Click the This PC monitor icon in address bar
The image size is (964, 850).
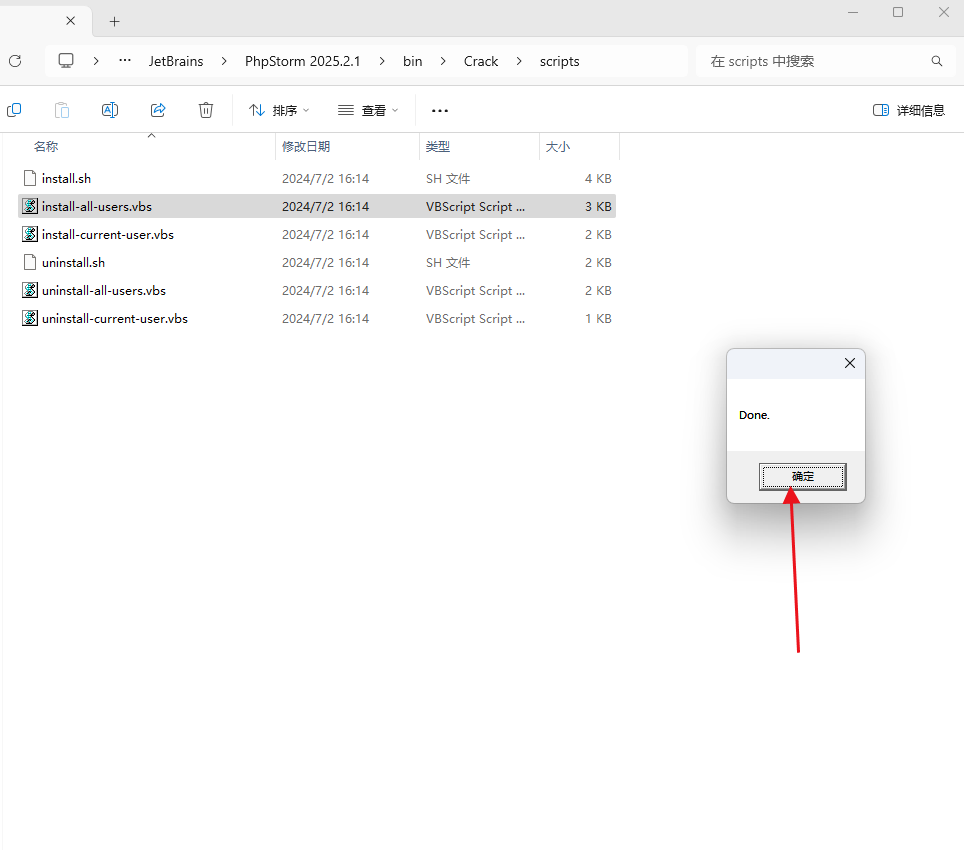[x=66, y=61]
